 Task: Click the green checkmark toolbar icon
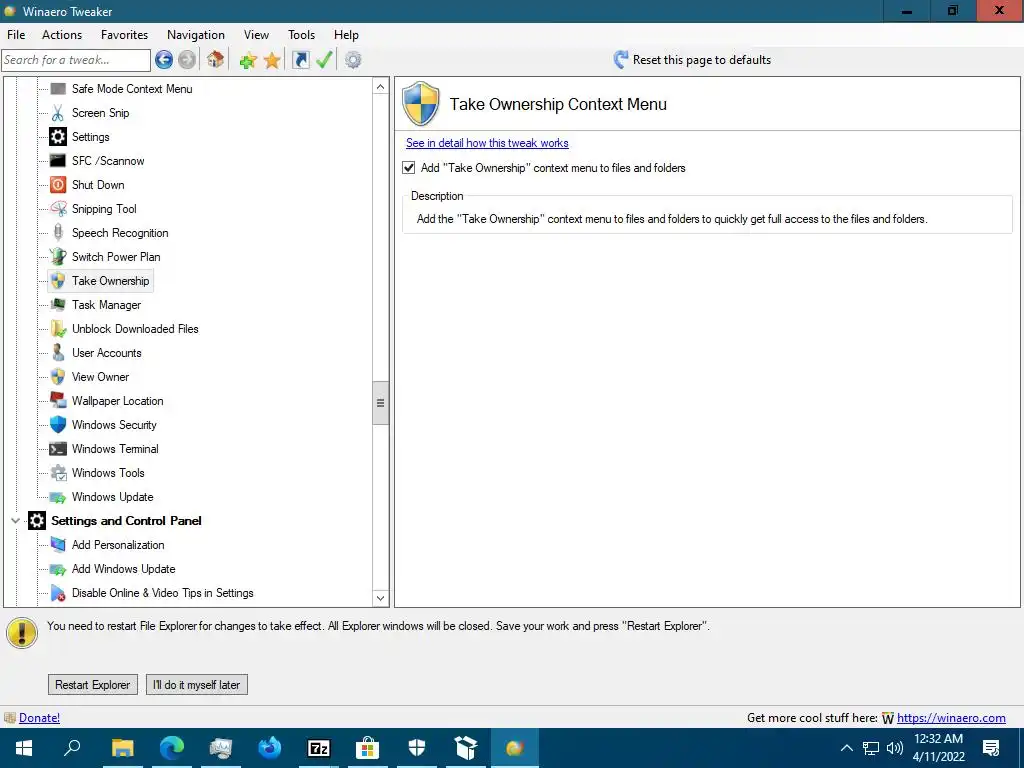(324, 60)
